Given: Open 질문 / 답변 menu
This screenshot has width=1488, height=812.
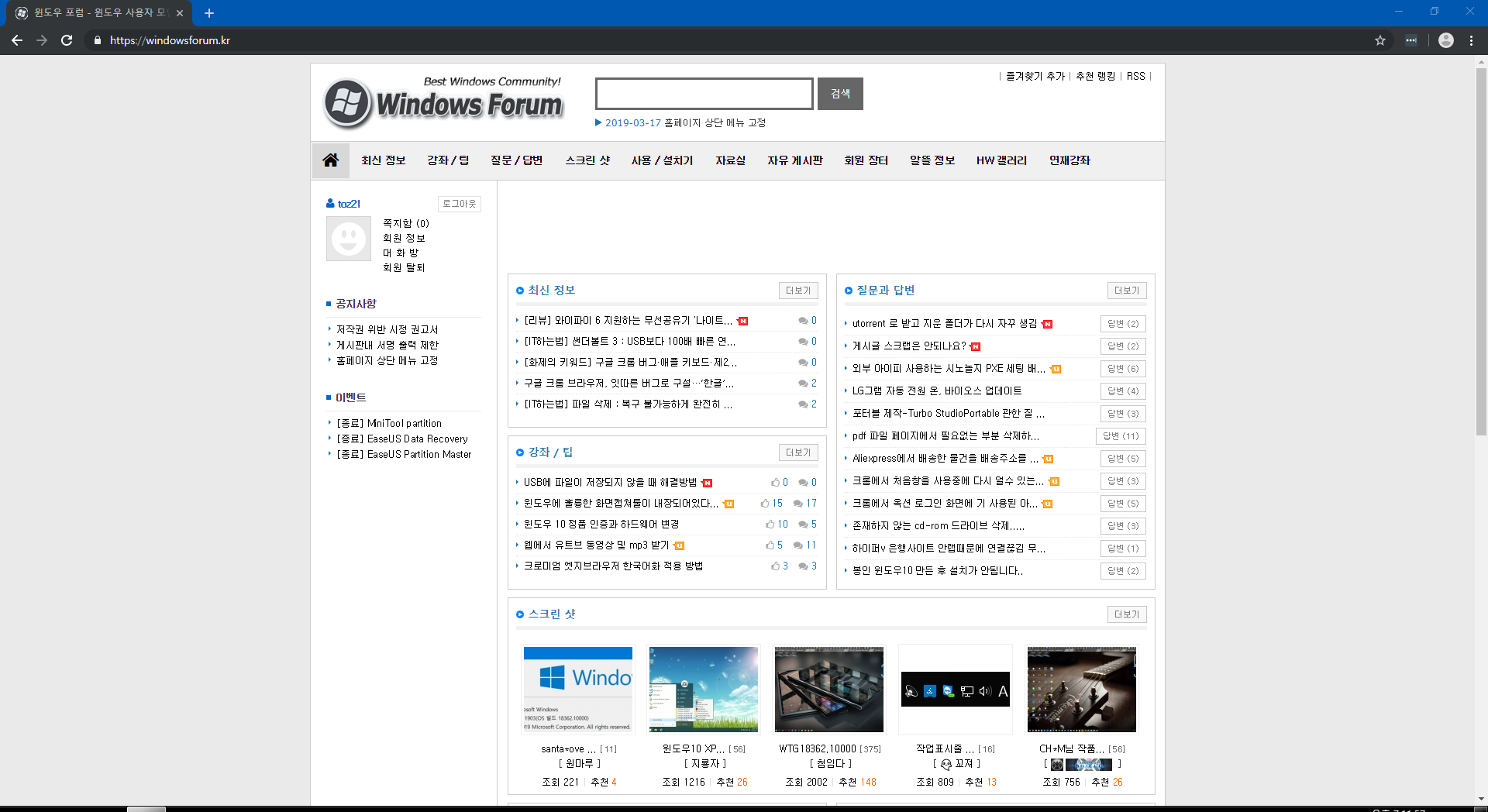Looking at the screenshot, I should (x=516, y=160).
